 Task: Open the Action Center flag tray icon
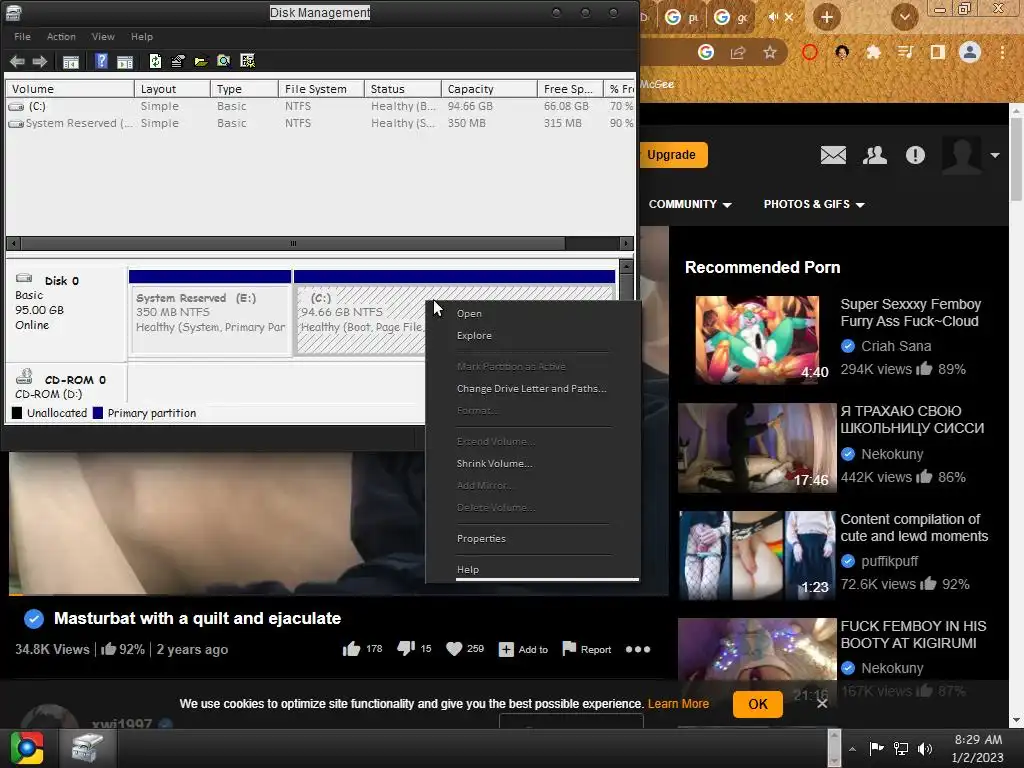(x=876, y=748)
